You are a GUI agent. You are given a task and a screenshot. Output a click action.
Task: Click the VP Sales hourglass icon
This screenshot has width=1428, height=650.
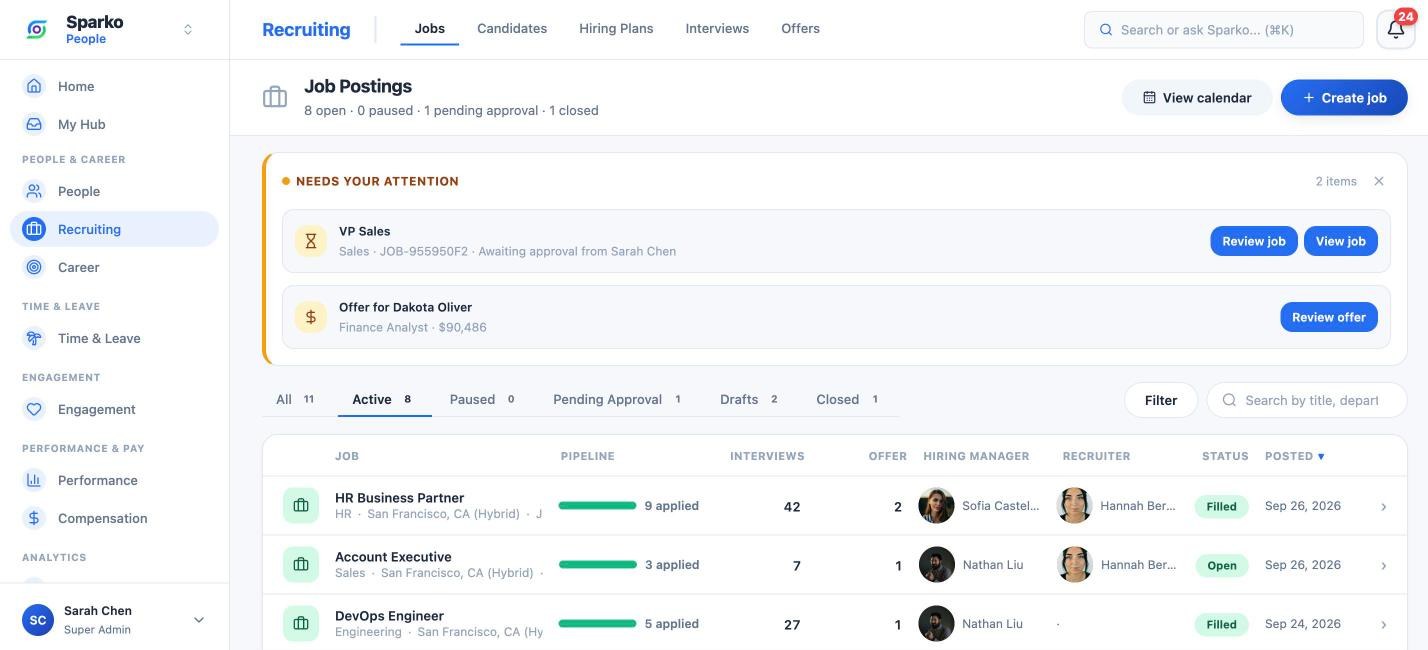(311, 241)
